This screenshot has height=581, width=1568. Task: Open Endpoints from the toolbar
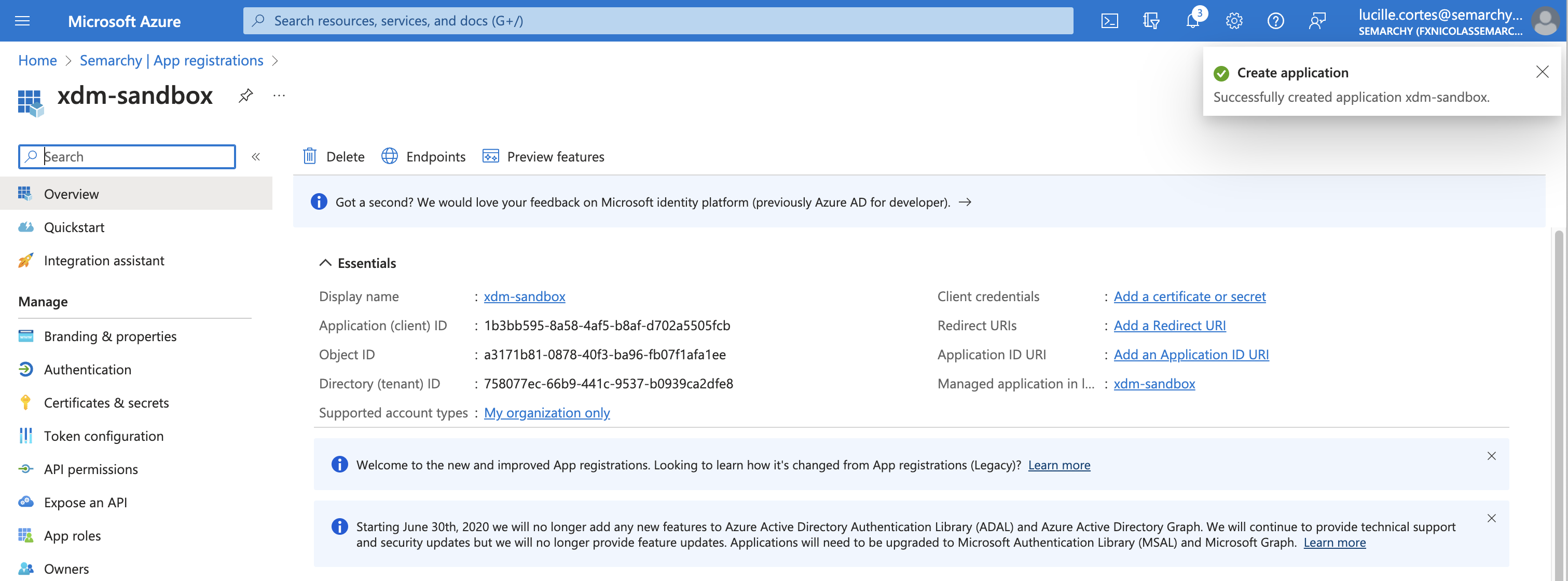click(x=424, y=156)
